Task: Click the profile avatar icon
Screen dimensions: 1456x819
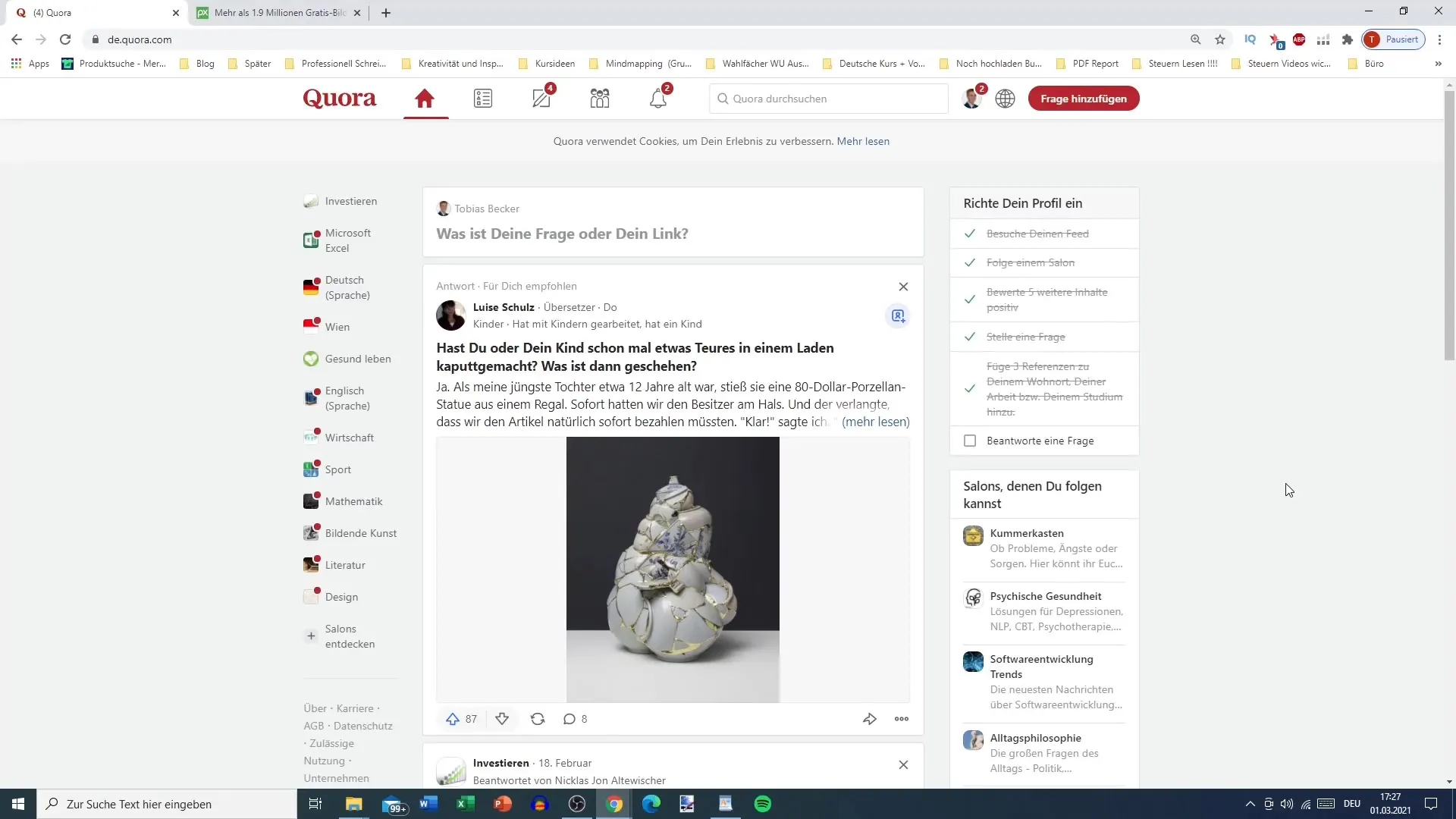Action: coord(972,98)
